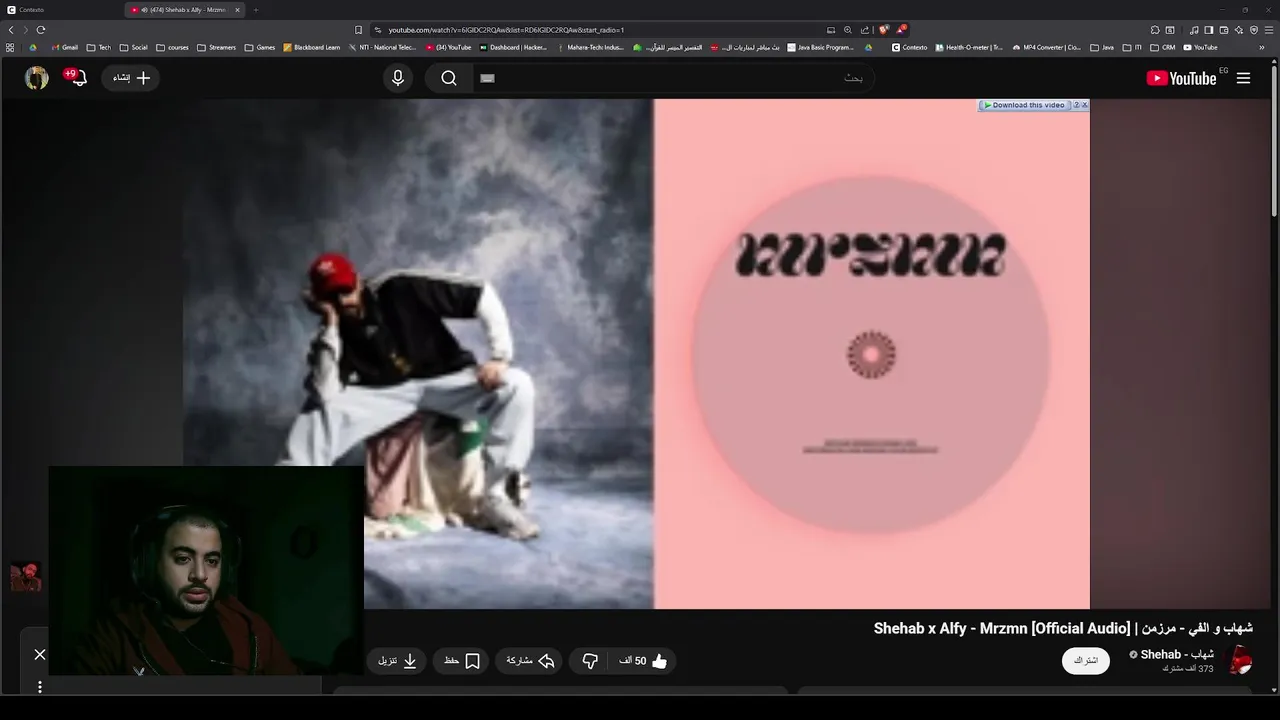This screenshot has height=720, width=1280.
Task: Open the VPN shield icon
Action: [x=1254, y=30]
